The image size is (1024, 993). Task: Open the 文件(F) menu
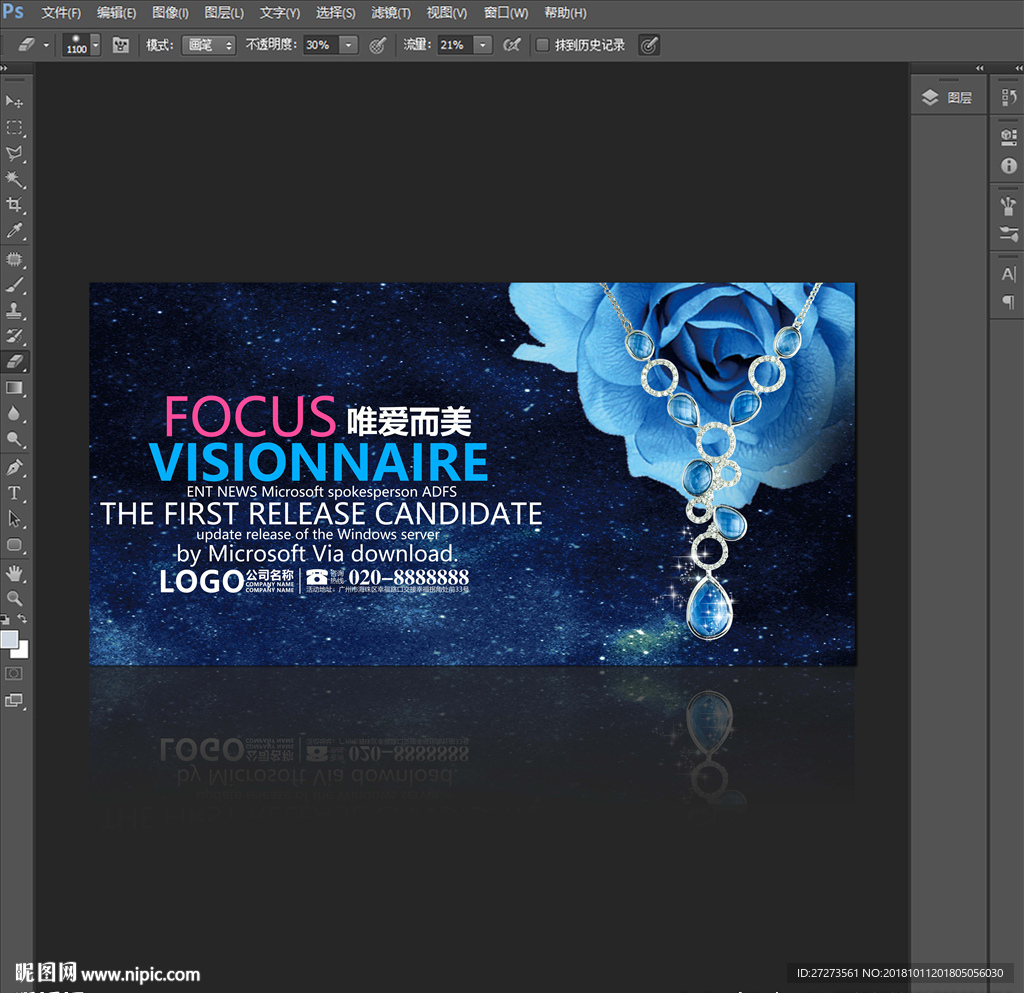(x=61, y=13)
